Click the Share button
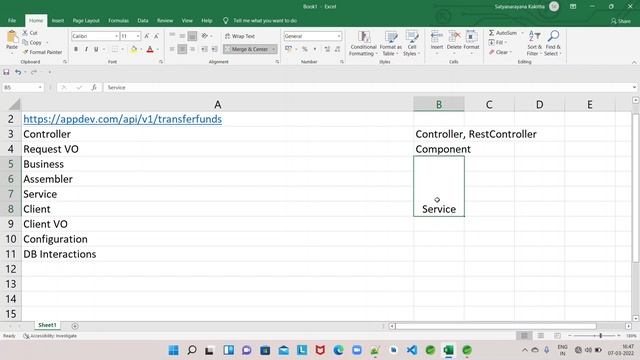This screenshot has width=640, height=360. (620, 21)
